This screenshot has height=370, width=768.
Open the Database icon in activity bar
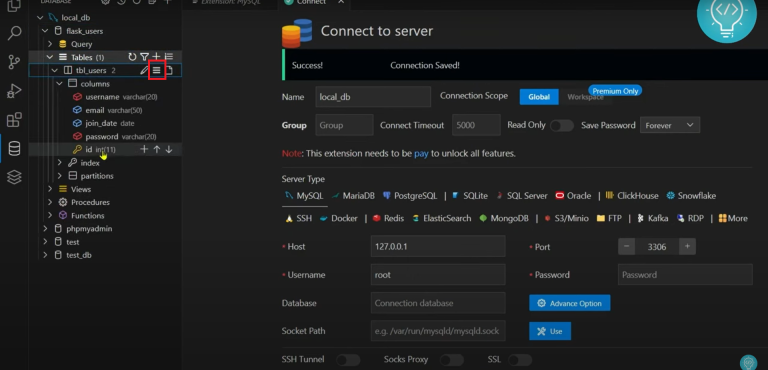coord(14,148)
